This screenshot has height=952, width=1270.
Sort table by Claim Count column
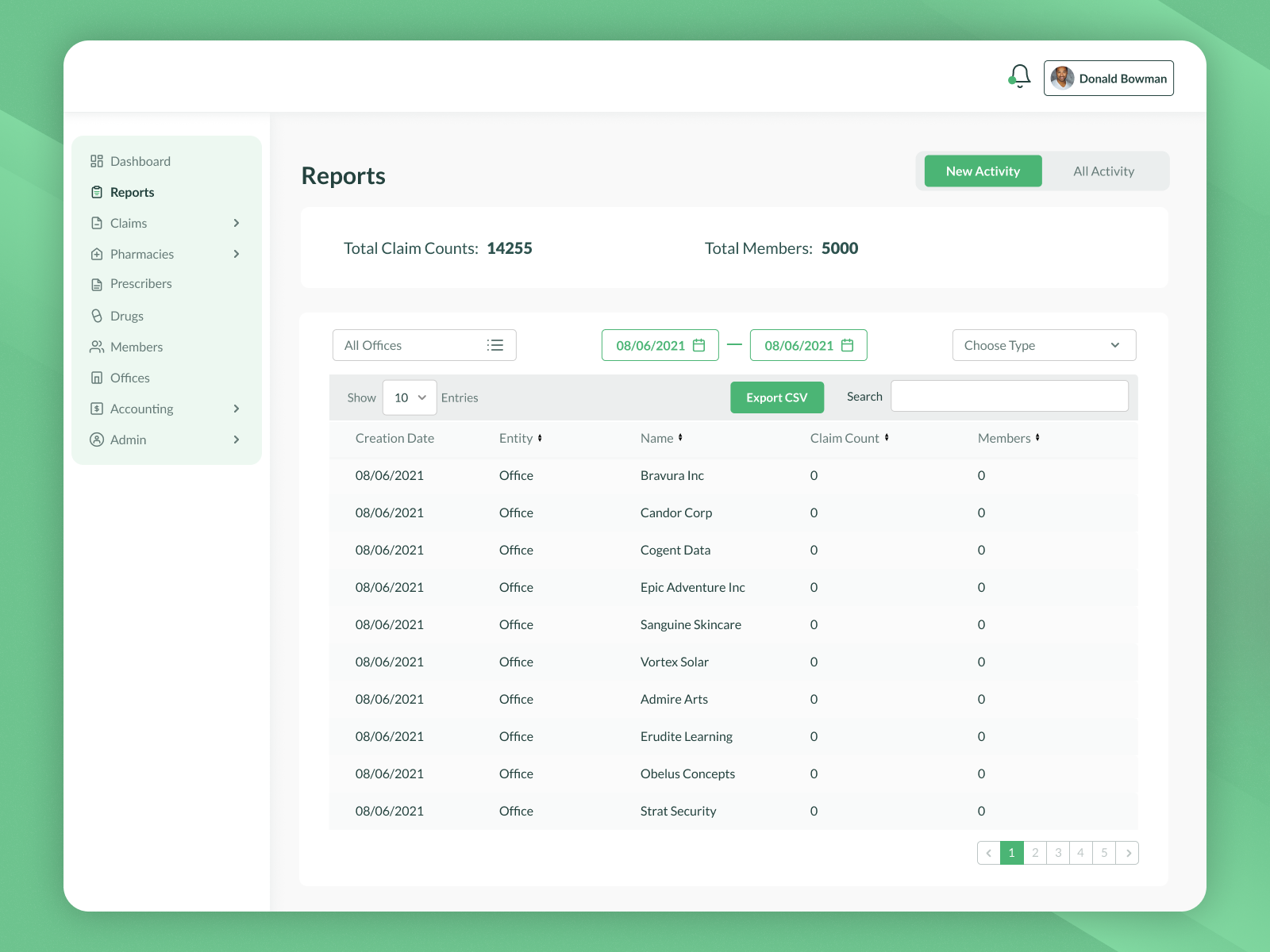click(887, 438)
